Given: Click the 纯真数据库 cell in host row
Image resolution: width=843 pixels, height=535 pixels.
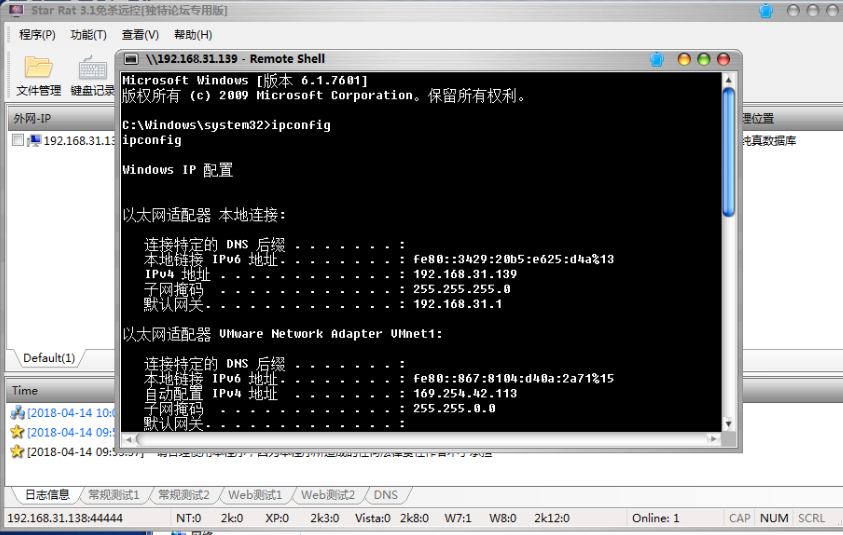Looking at the screenshot, I should point(769,141).
